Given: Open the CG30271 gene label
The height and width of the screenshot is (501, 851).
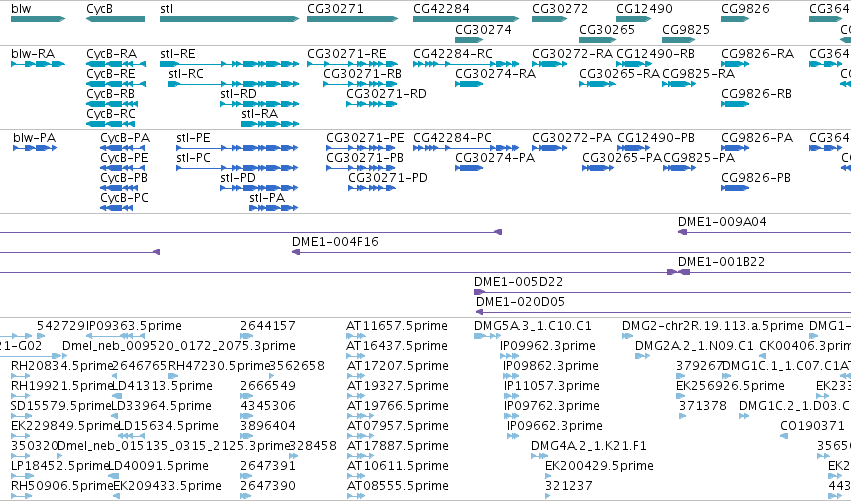Looking at the screenshot, I should (x=335, y=9).
